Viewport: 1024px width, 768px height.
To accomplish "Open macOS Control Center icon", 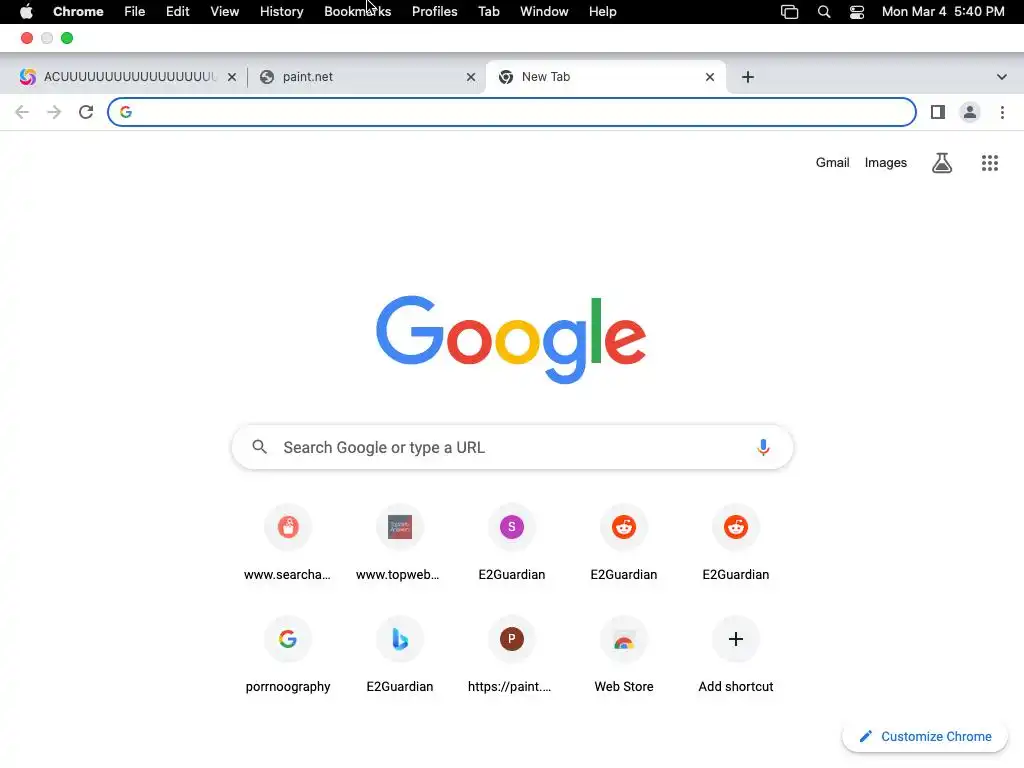I will pos(857,12).
